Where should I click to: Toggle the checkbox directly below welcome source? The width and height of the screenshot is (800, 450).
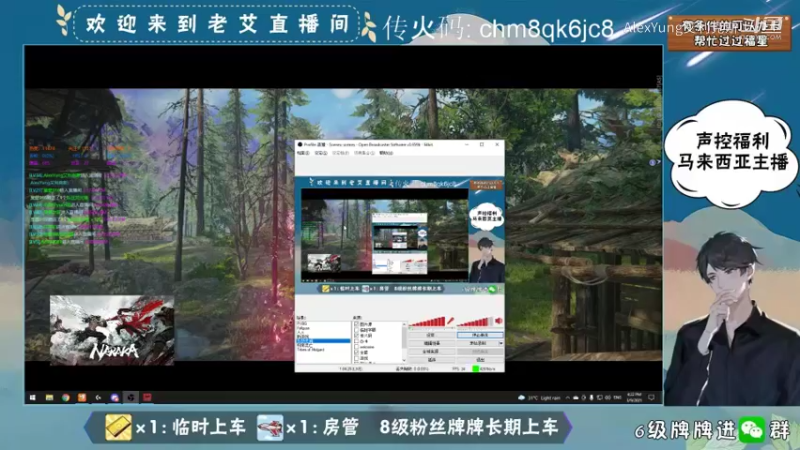356,353
